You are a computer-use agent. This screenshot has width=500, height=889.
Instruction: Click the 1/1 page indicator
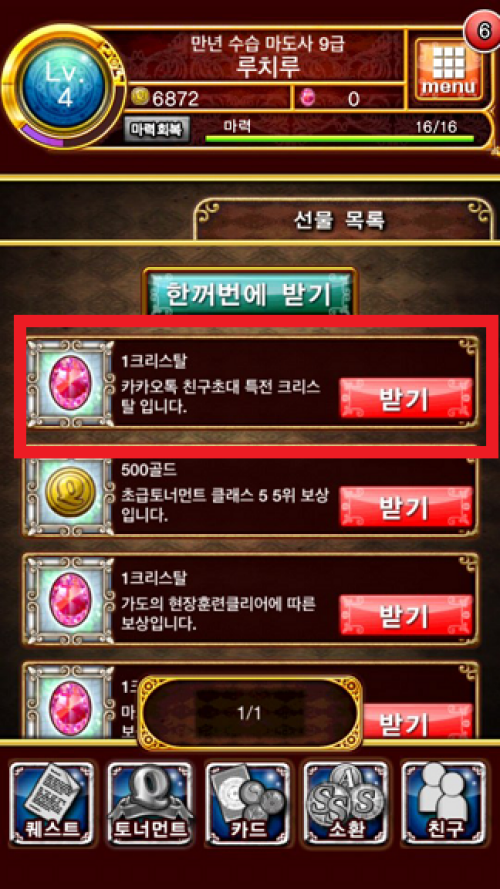coord(250,713)
